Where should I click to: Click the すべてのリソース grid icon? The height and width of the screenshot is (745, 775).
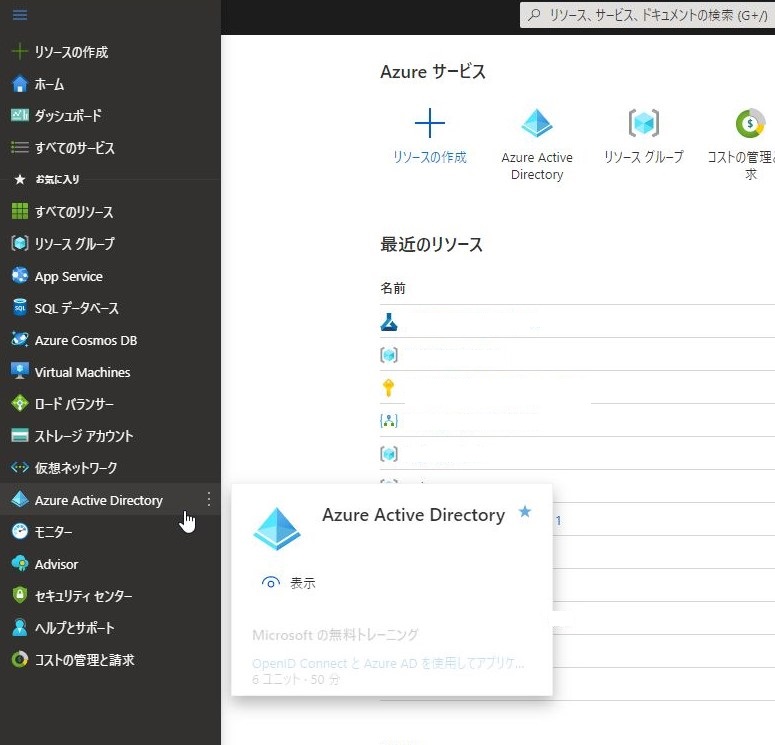[20, 211]
